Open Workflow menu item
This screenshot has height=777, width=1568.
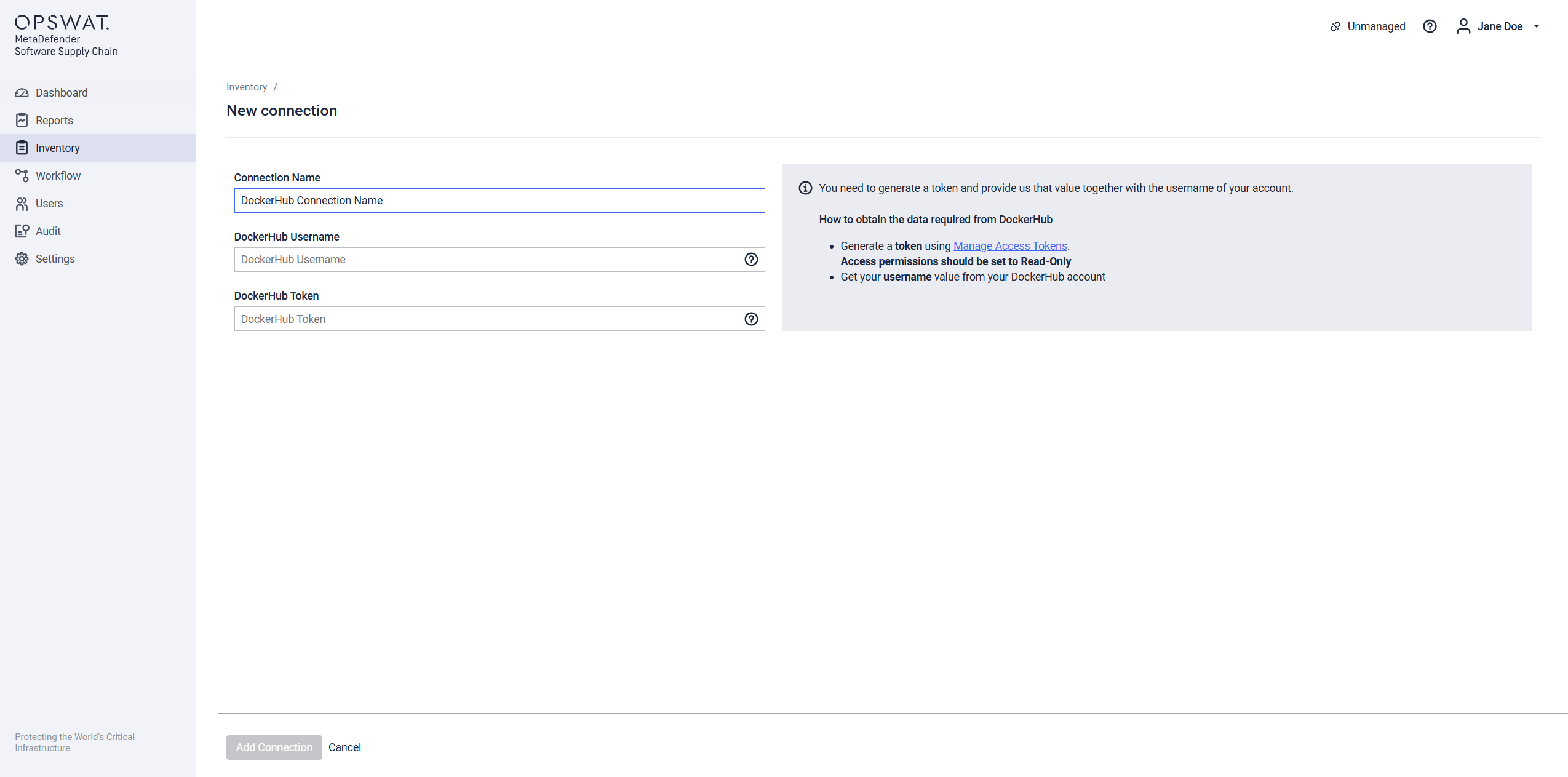[98, 176]
